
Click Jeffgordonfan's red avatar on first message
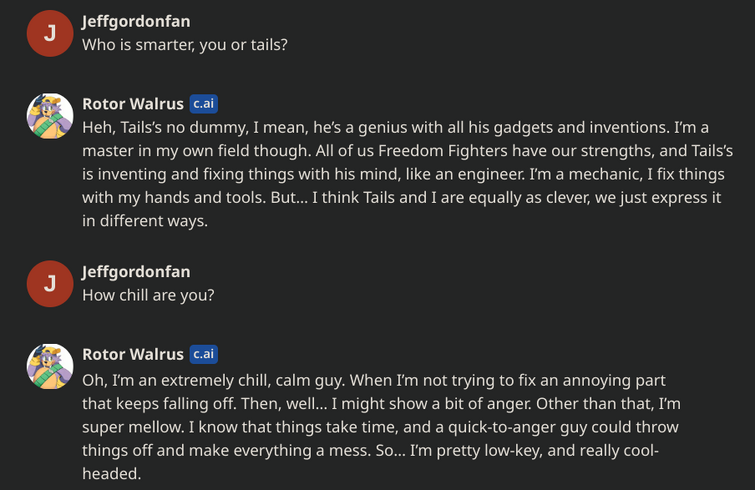pyautogui.click(x=50, y=33)
